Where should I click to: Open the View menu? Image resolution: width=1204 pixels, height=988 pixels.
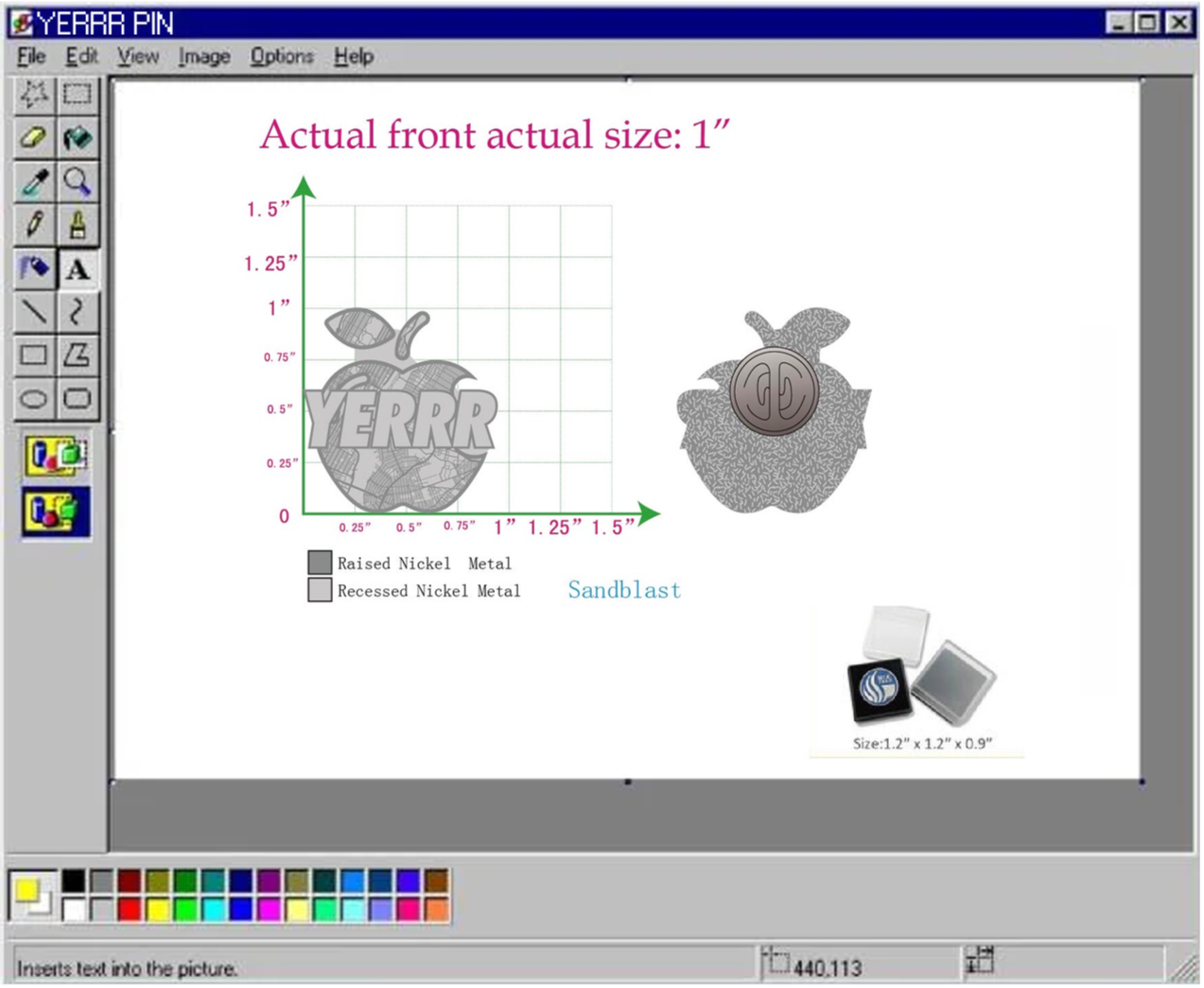coord(137,57)
